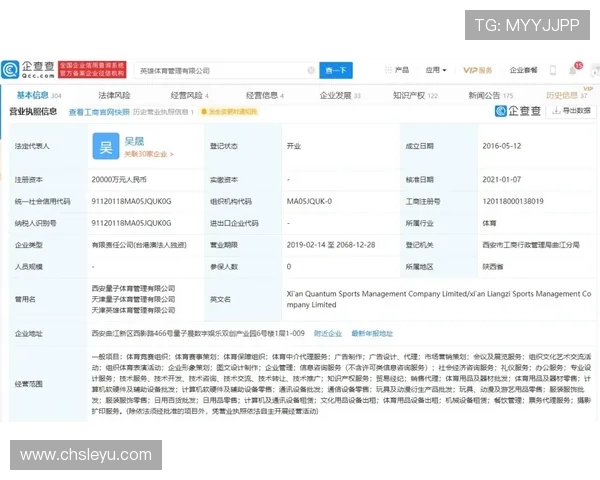Open VIP服务 in the header
This screenshot has height=480, width=600.
click(478, 70)
